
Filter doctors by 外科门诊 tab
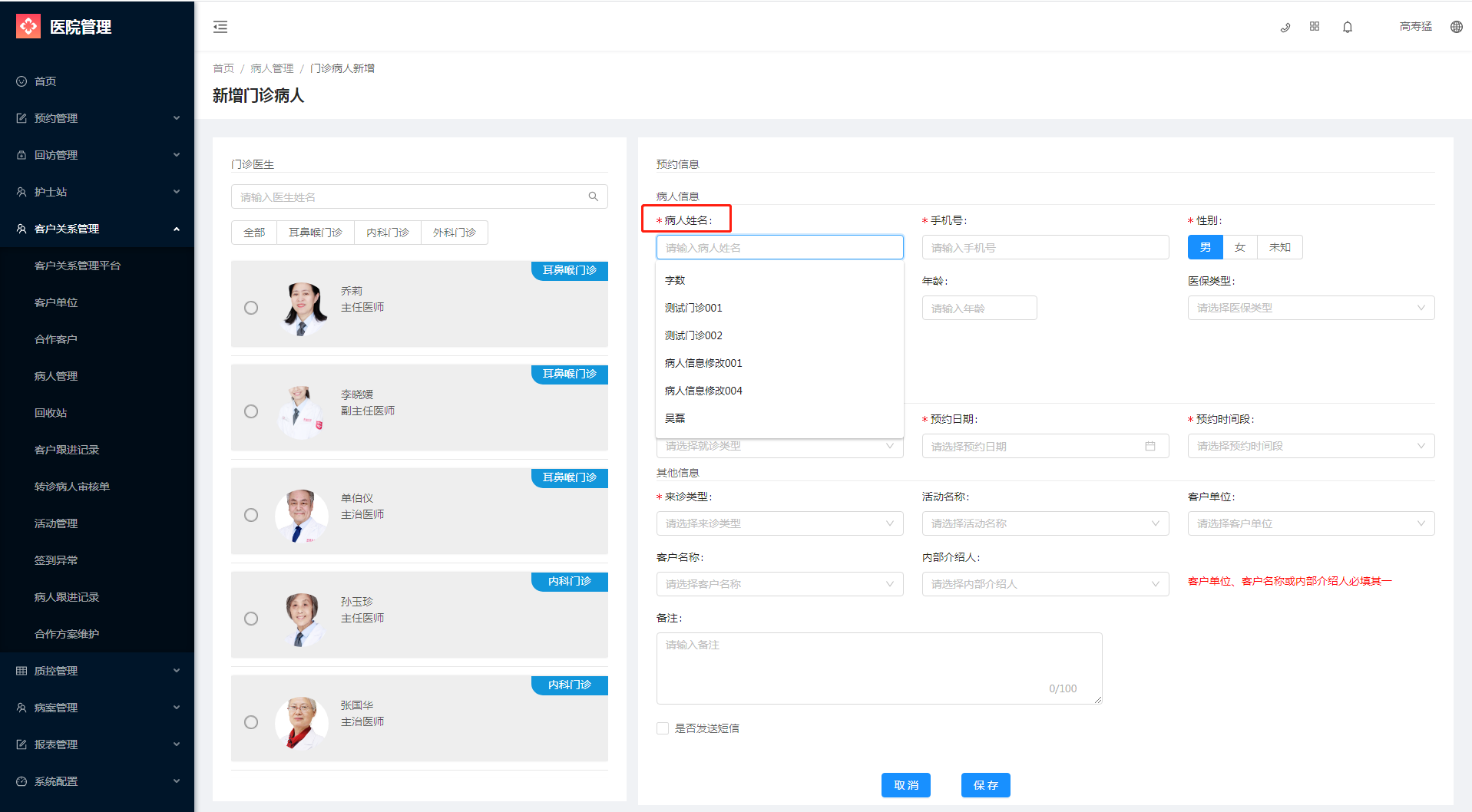coord(455,233)
